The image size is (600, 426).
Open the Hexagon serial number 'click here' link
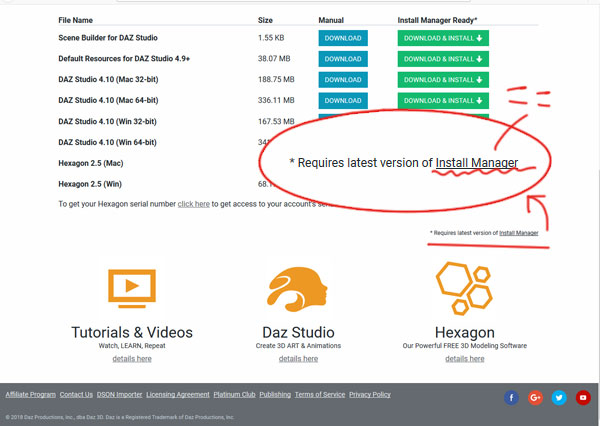coord(194,204)
